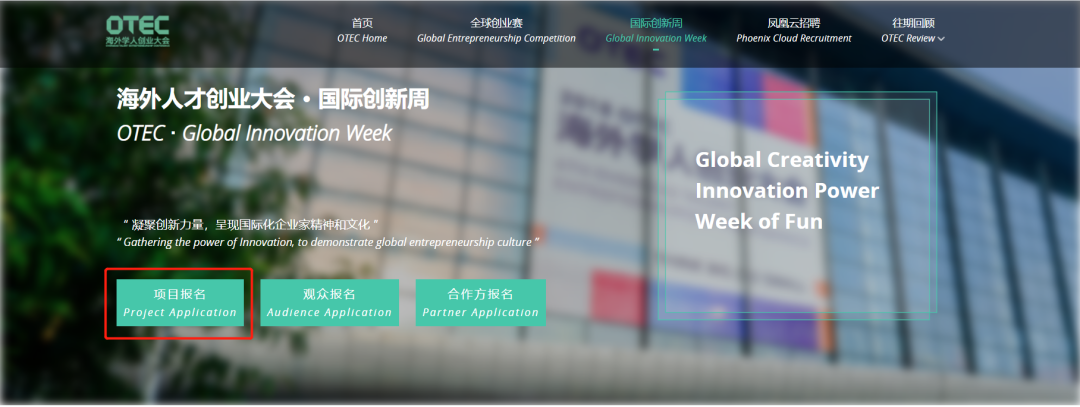Screen dimensions: 1080x407
Task: Open the OTEC Home menu item
Action: 362,31
